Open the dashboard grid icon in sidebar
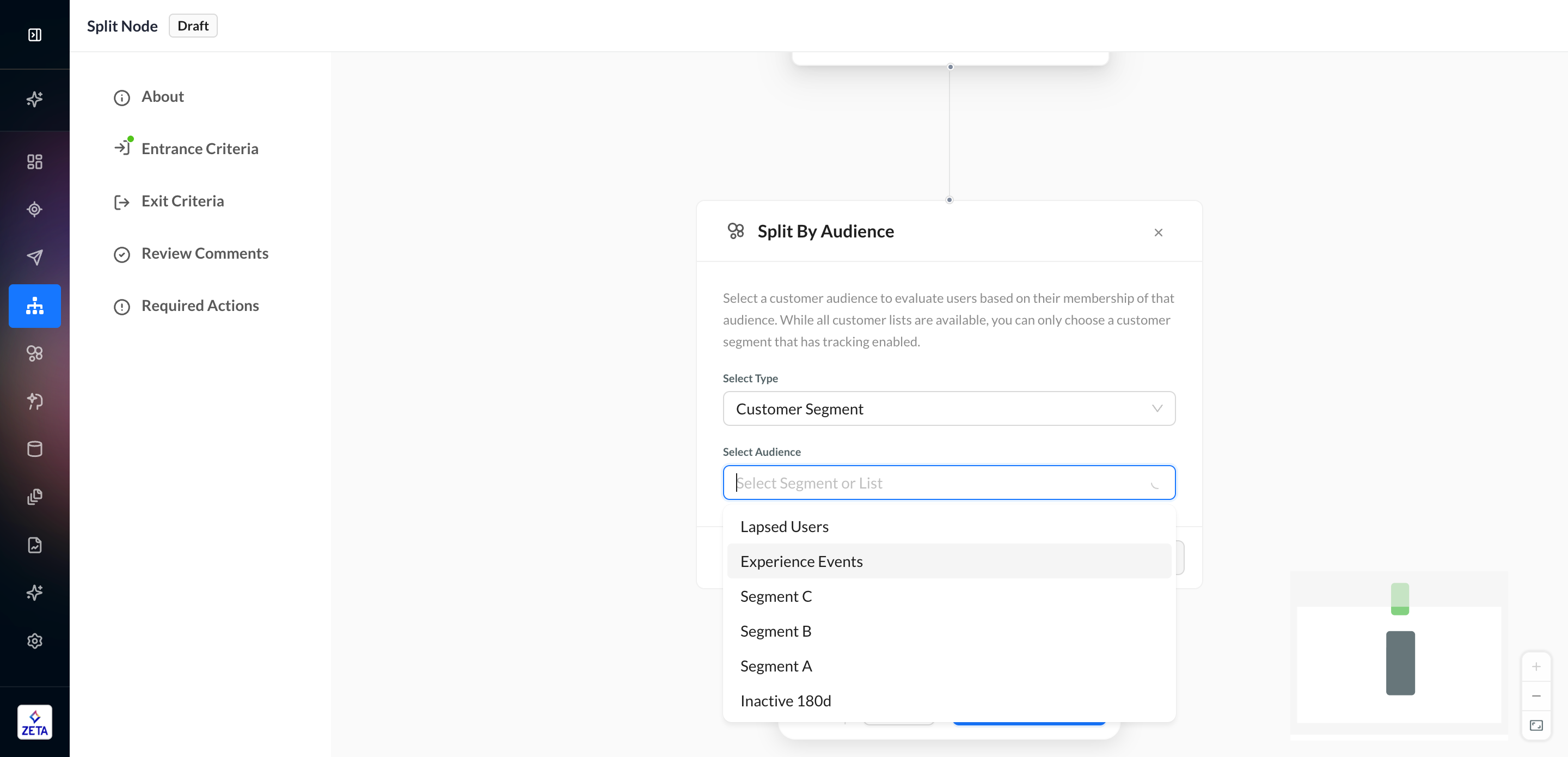Screen dimensions: 1568x757 (x=35, y=161)
